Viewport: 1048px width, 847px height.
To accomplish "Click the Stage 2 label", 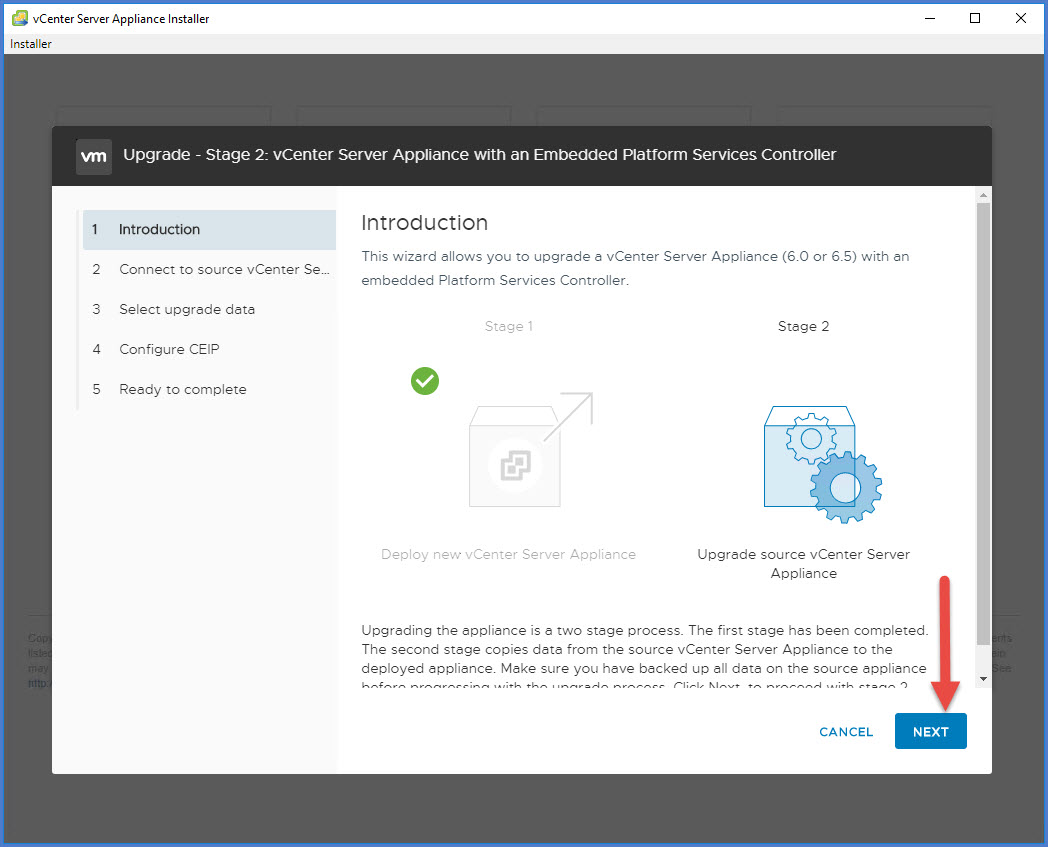I will 803,327.
